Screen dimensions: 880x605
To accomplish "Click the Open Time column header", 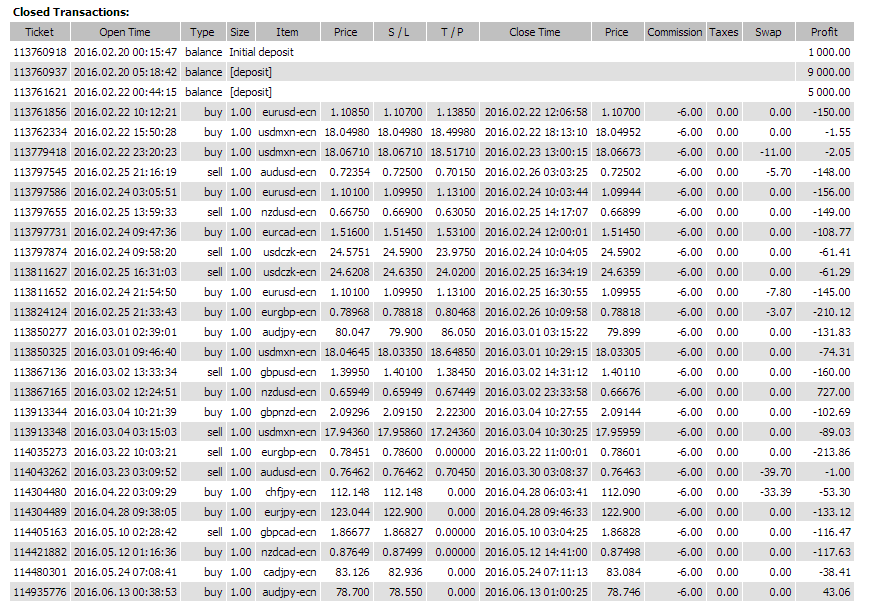I will point(125,32).
